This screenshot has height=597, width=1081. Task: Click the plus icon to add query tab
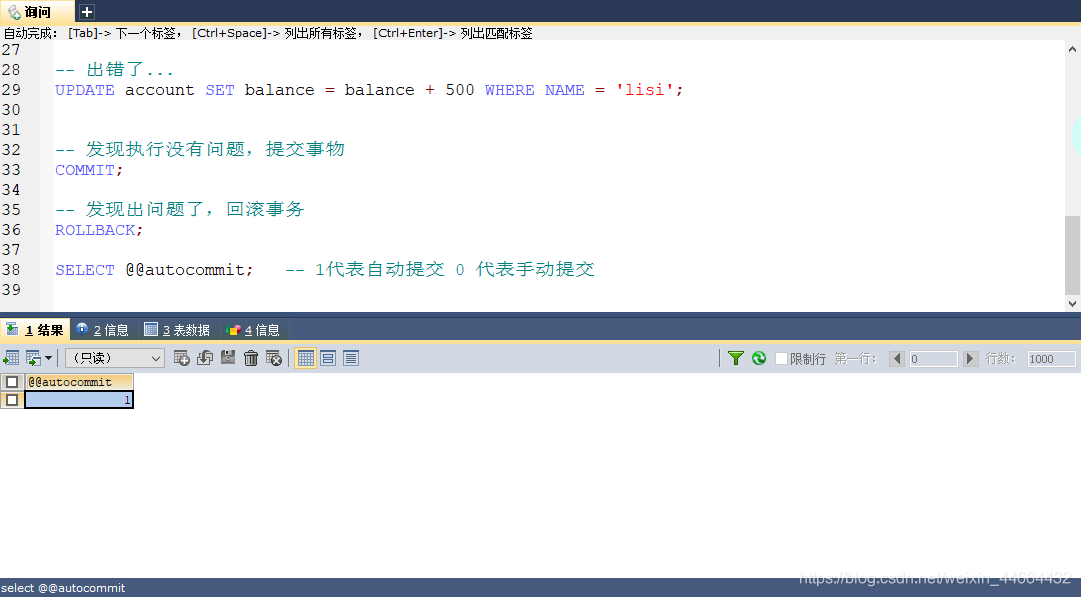point(87,12)
